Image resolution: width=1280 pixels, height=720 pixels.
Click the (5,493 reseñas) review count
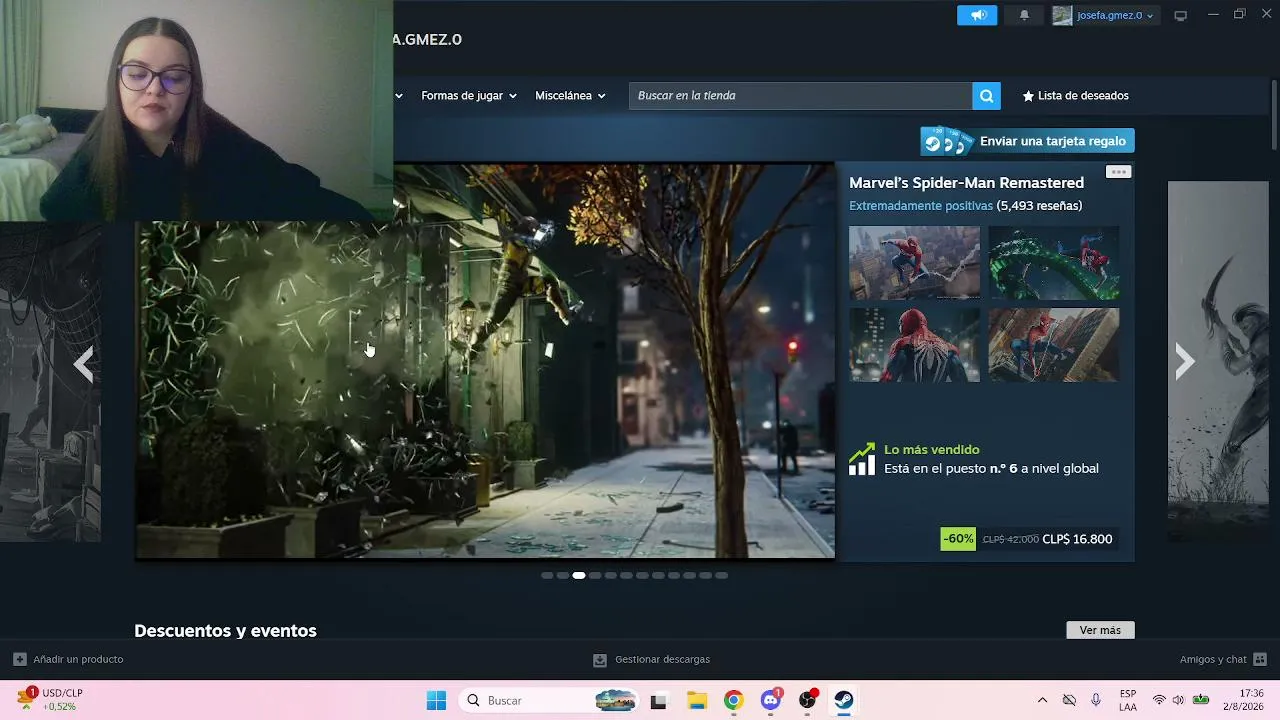[x=1039, y=206]
